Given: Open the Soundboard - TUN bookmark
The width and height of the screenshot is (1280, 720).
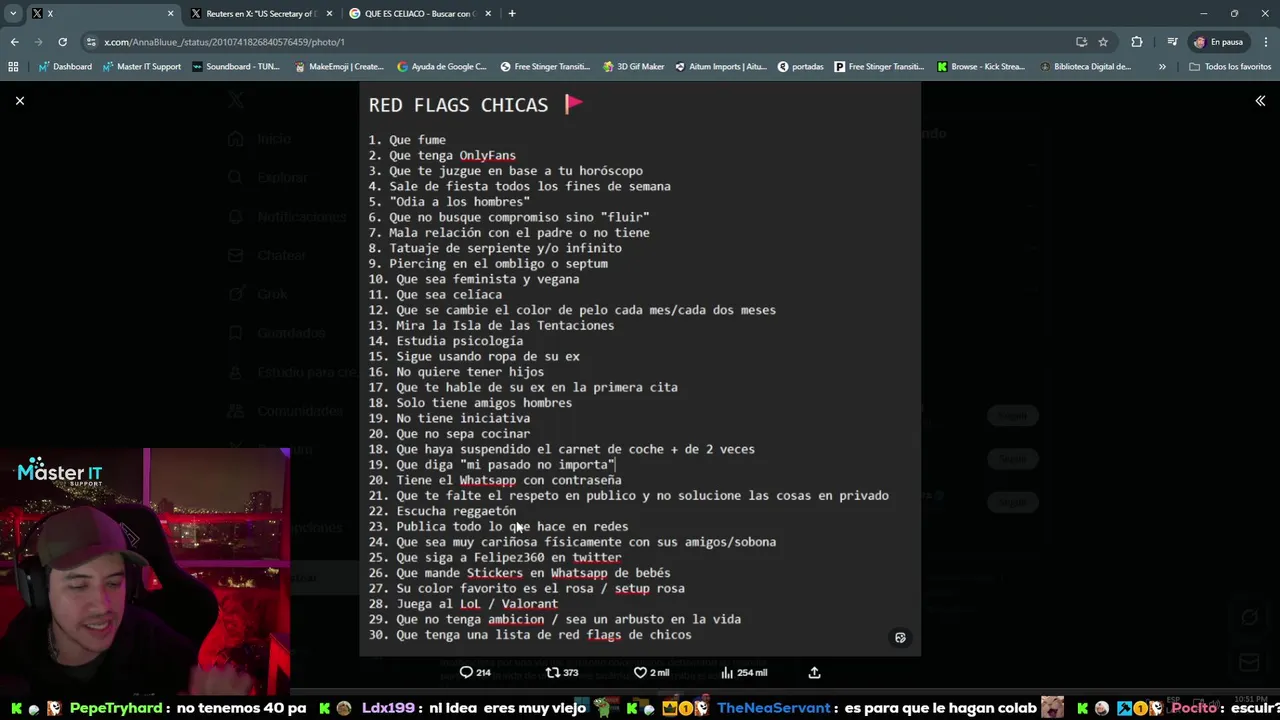Looking at the screenshot, I should [236, 67].
